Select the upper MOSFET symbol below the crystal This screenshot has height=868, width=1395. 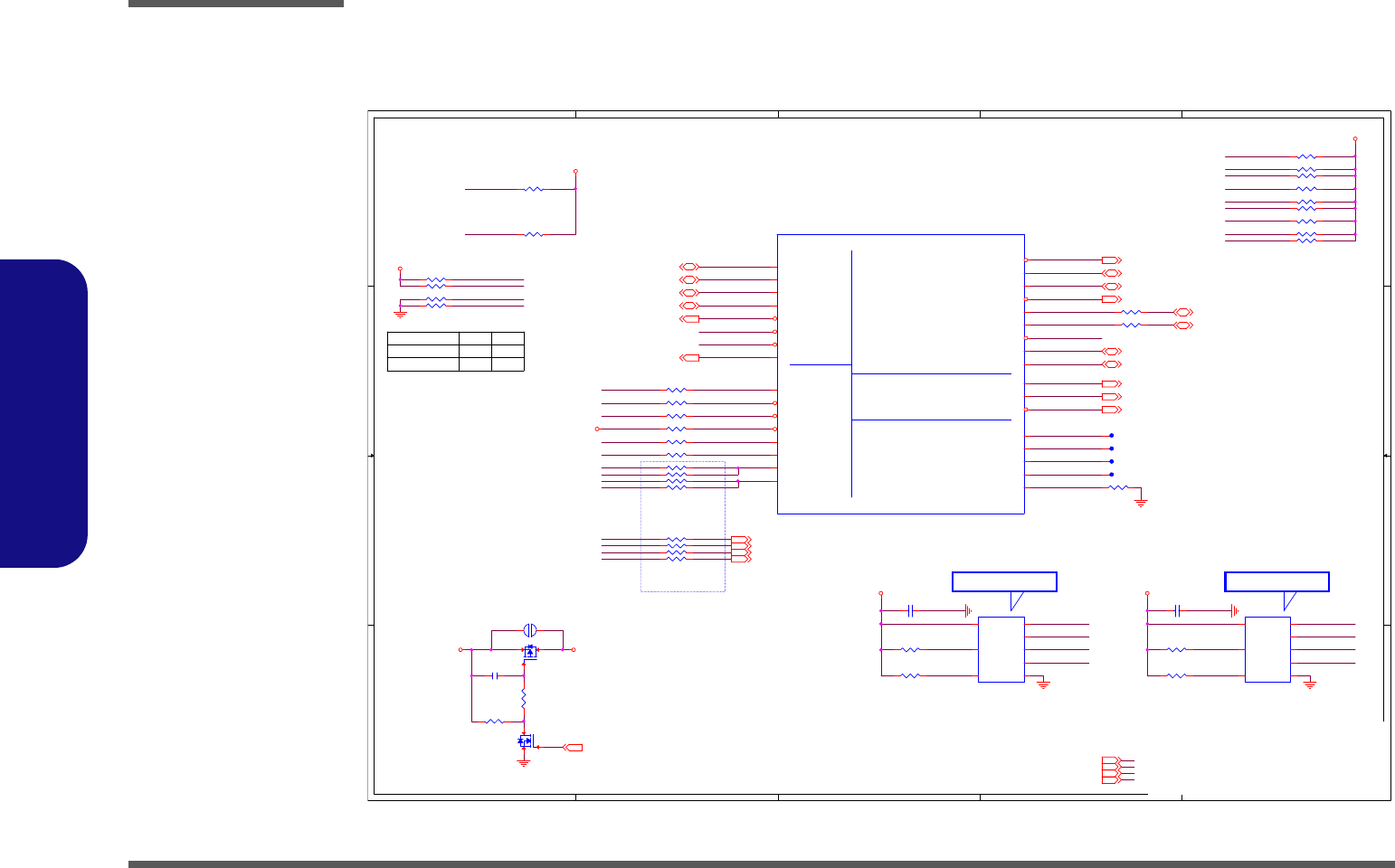[530, 651]
